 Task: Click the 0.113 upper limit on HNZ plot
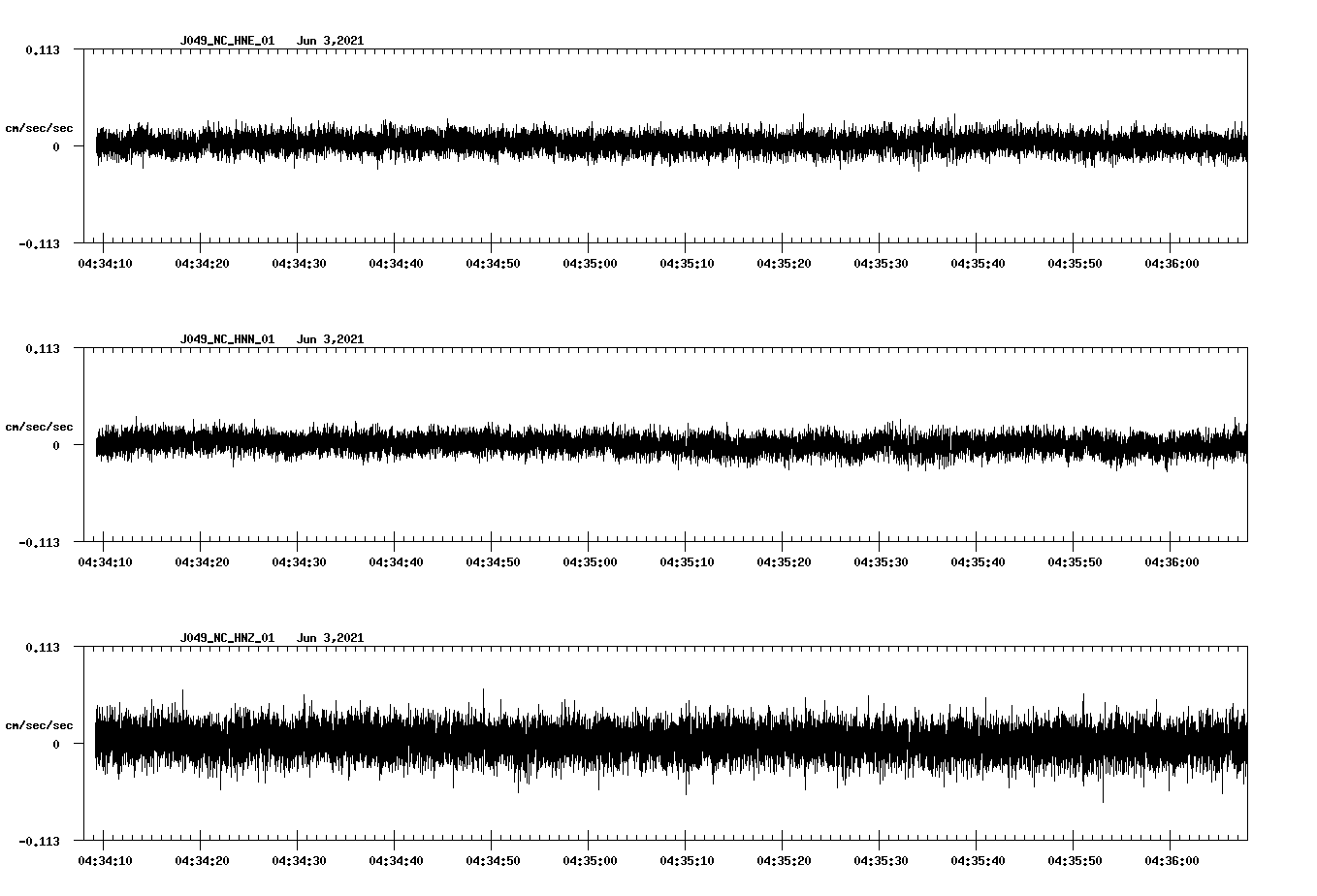(43, 648)
